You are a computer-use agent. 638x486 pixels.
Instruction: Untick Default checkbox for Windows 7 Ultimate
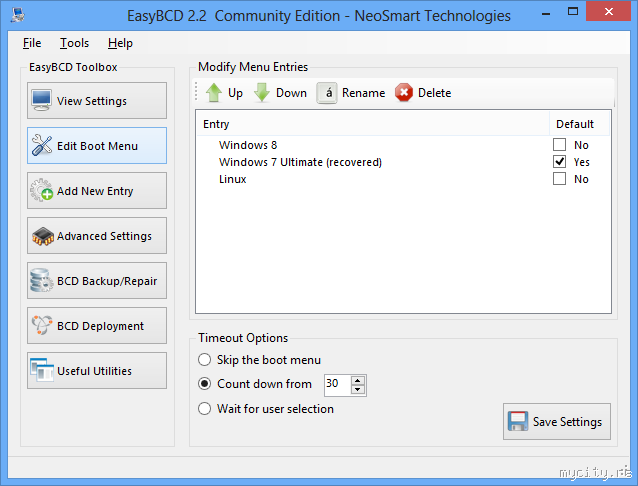[x=559, y=162]
